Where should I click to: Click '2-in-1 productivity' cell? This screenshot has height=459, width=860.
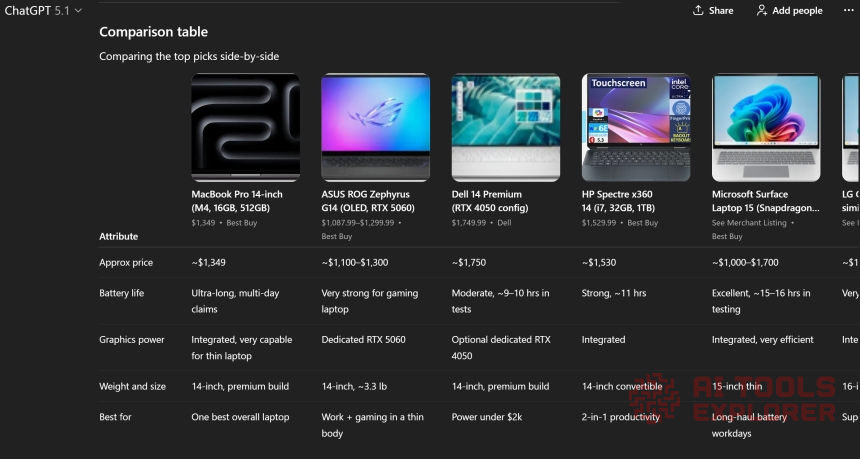(621, 417)
